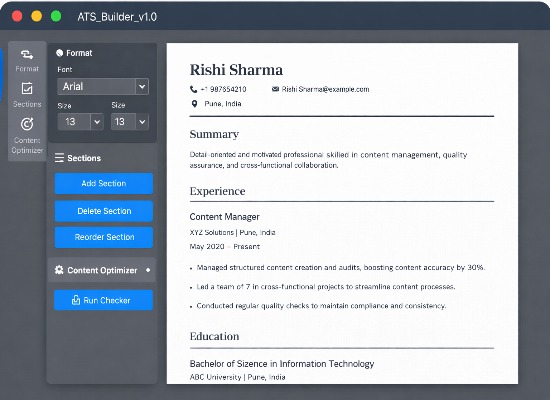Click the bullet about leading team of 7

click(326, 287)
